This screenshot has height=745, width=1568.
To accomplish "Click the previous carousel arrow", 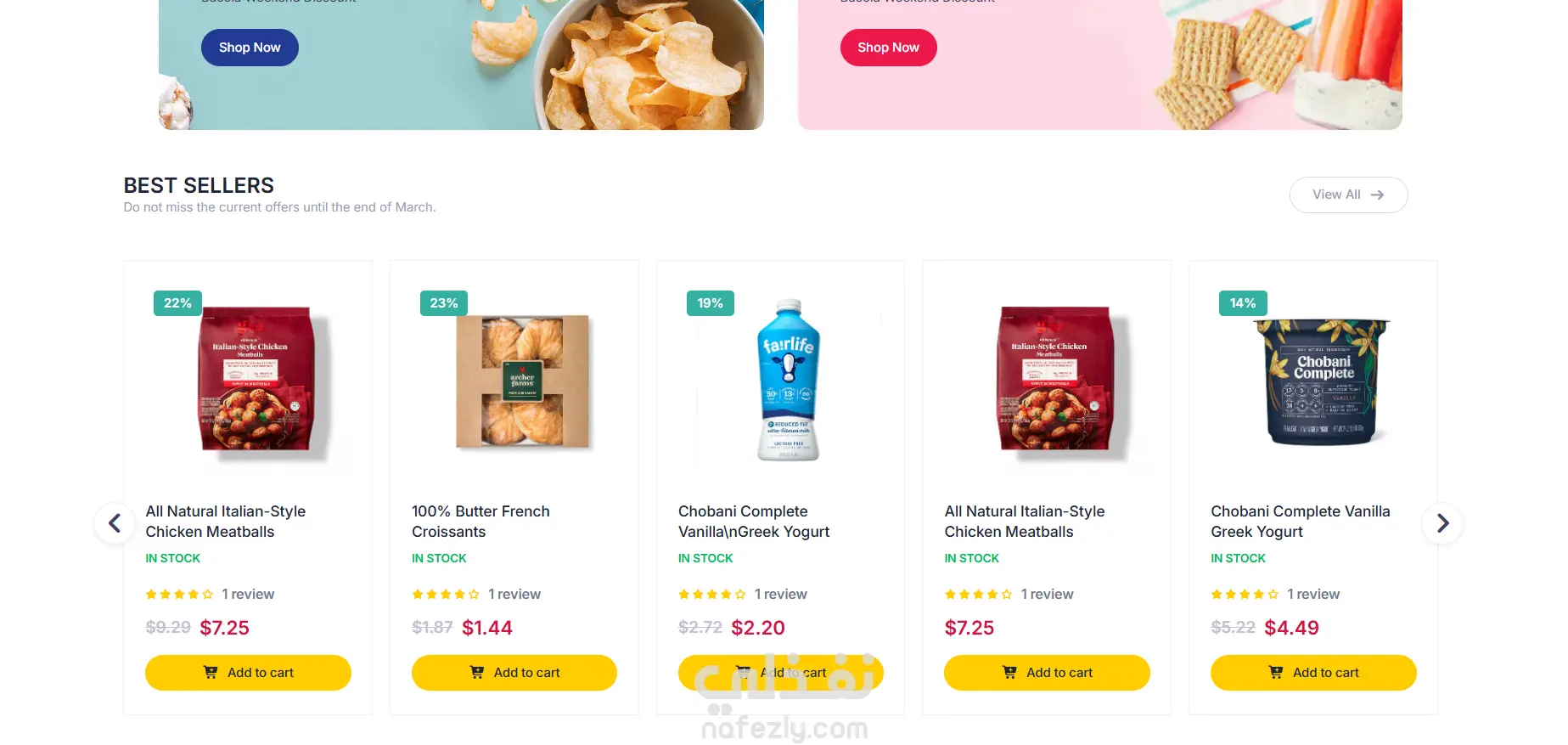I will pos(115,523).
